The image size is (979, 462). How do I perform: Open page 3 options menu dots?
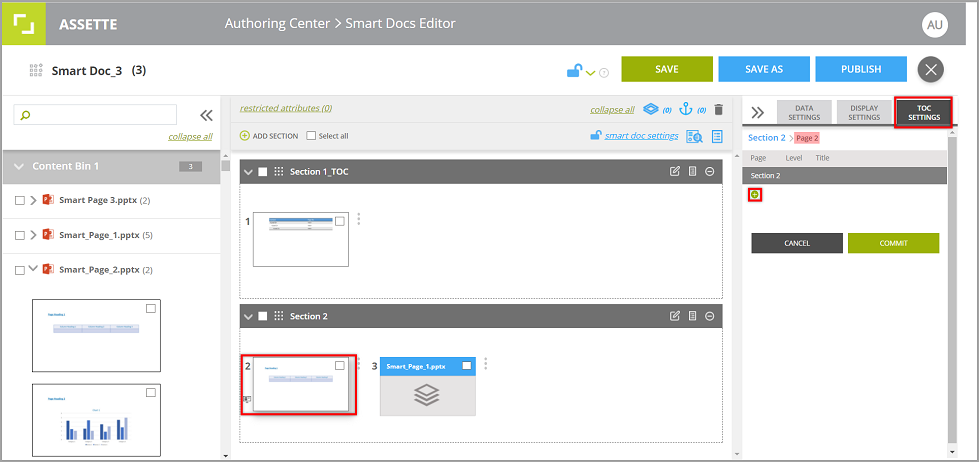486,363
